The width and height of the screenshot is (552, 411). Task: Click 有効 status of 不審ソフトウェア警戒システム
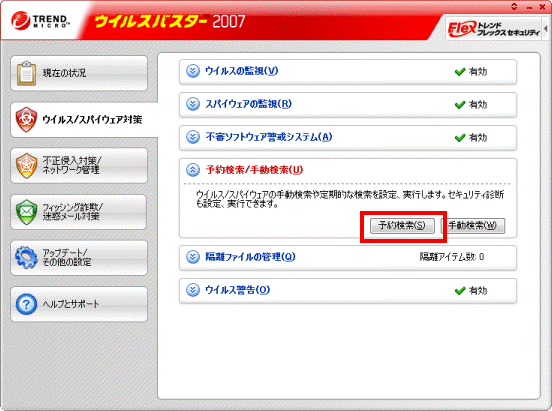(x=478, y=138)
